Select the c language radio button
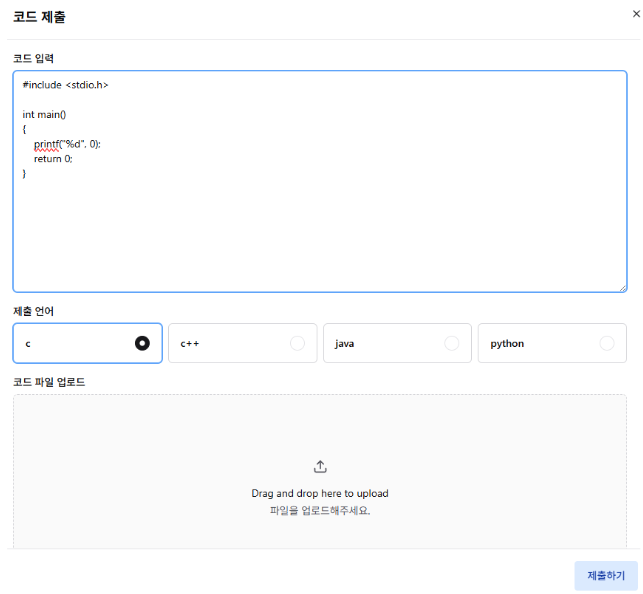 [x=142, y=343]
